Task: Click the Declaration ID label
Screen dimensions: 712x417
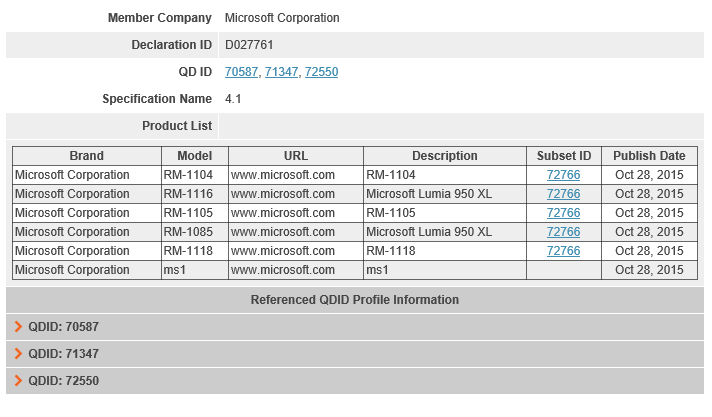Action: coord(172,45)
